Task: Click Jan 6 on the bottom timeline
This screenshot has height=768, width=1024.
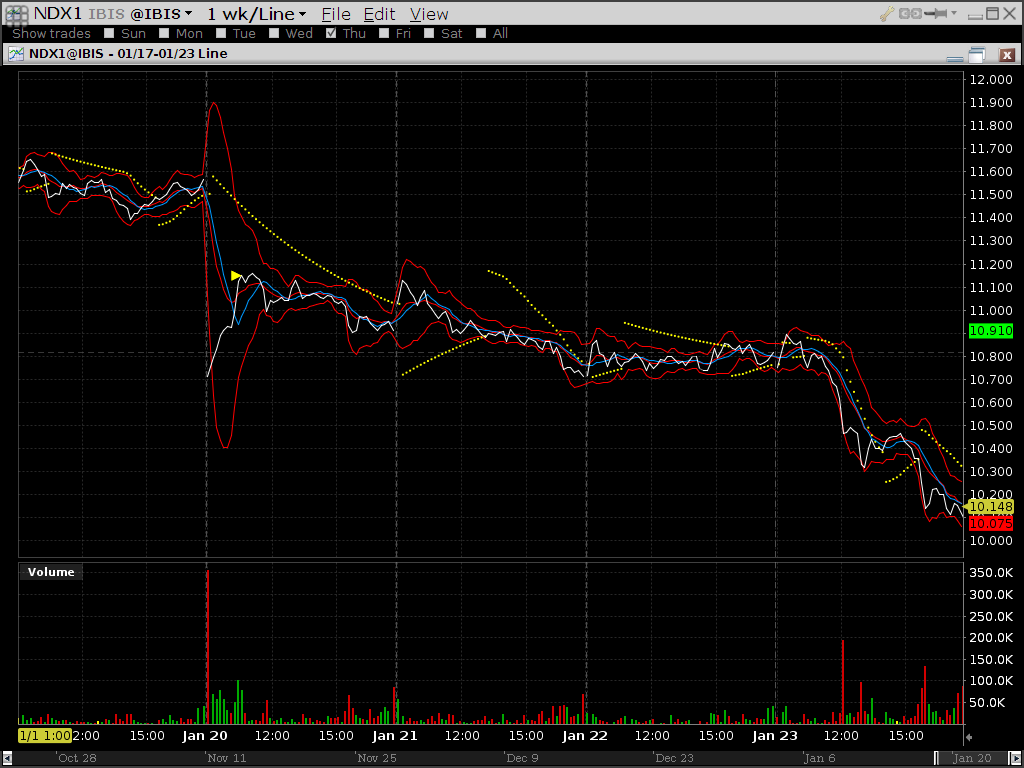Action: pos(819,758)
